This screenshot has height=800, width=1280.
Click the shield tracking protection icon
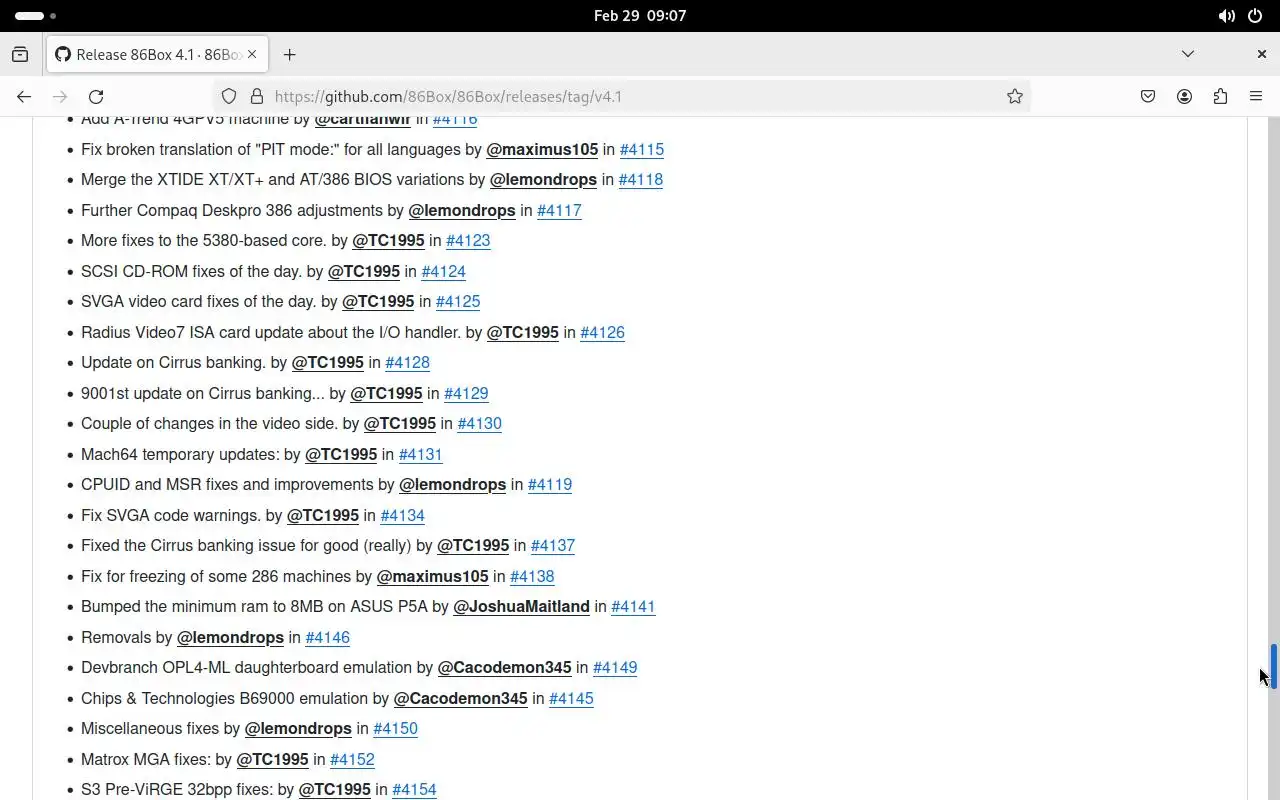pyautogui.click(x=229, y=96)
